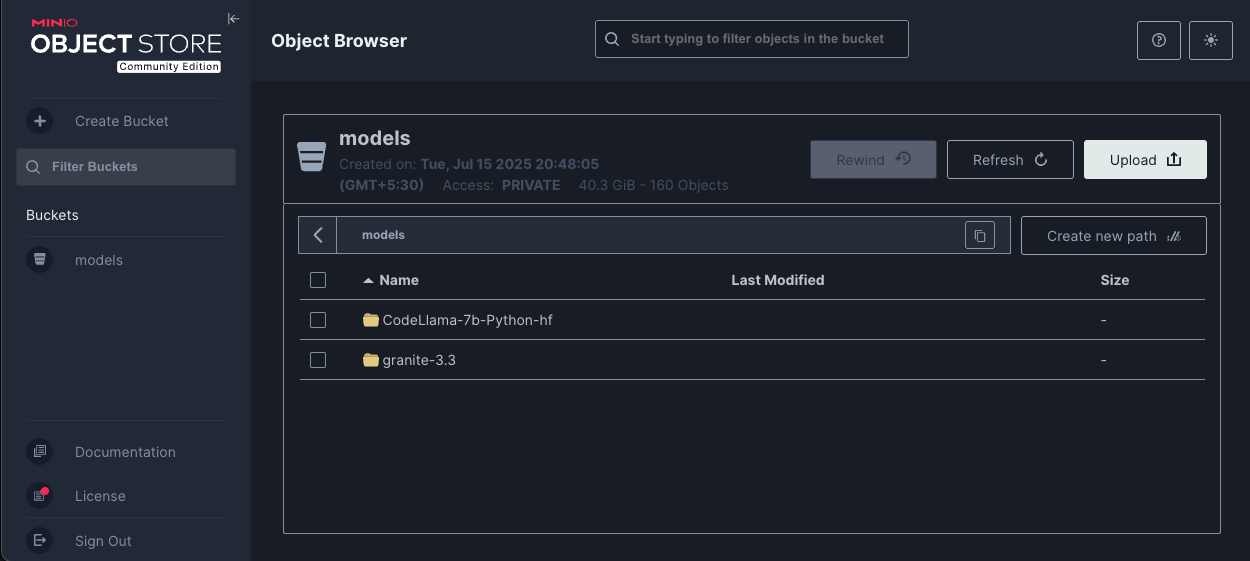Click the models bucket icon in sidebar
The height and width of the screenshot is (561, 1250).
pyautogui.click(x=40, y=260)
